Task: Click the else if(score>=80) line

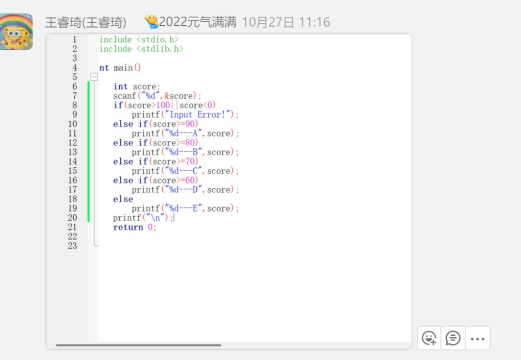Action: [156, 143]
